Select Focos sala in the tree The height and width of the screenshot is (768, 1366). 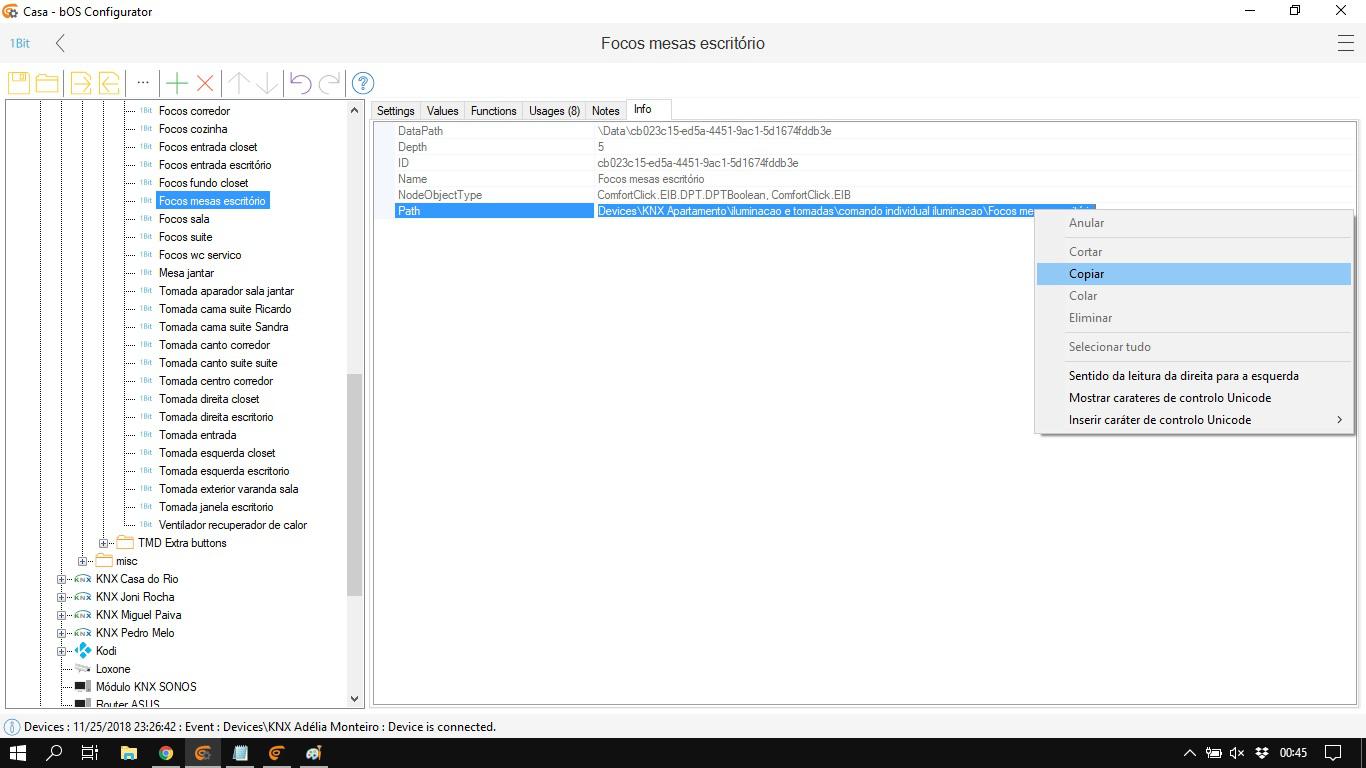point(184,219)
